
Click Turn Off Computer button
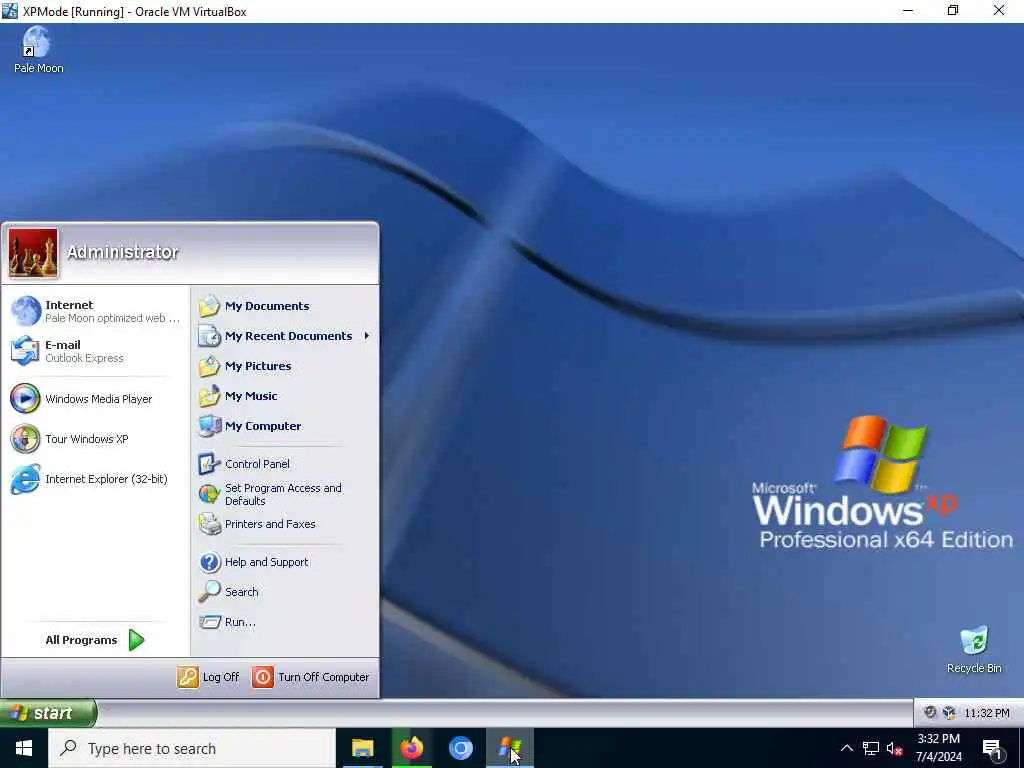[311, 677]
